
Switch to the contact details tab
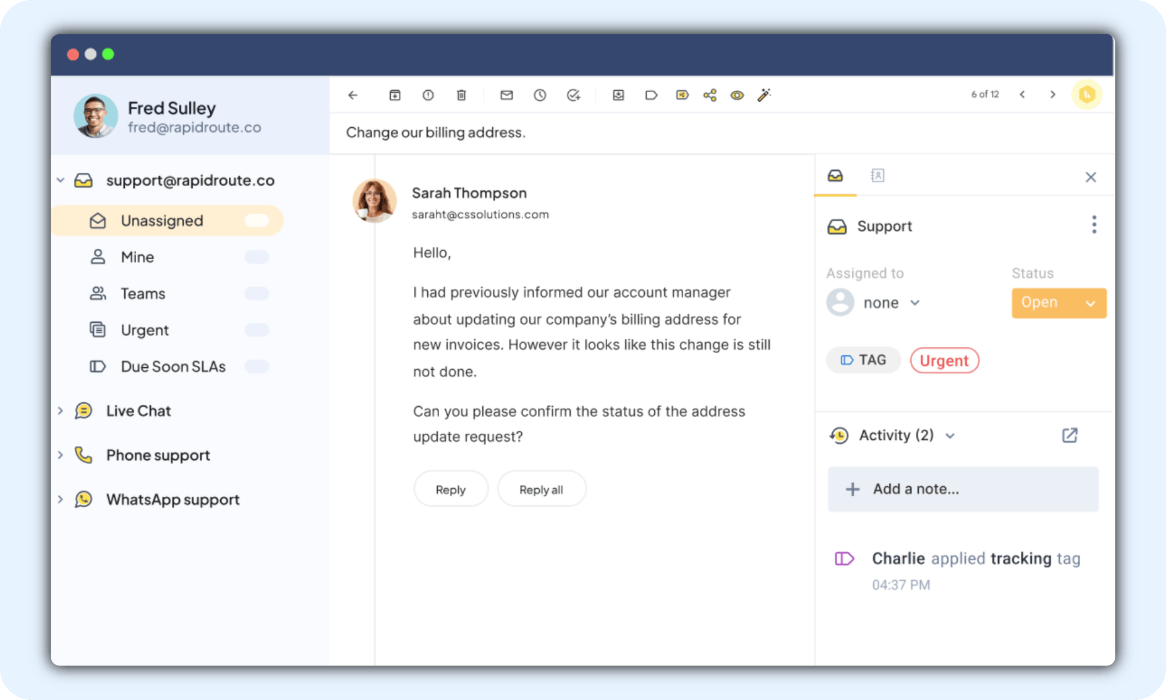(878, 176)
